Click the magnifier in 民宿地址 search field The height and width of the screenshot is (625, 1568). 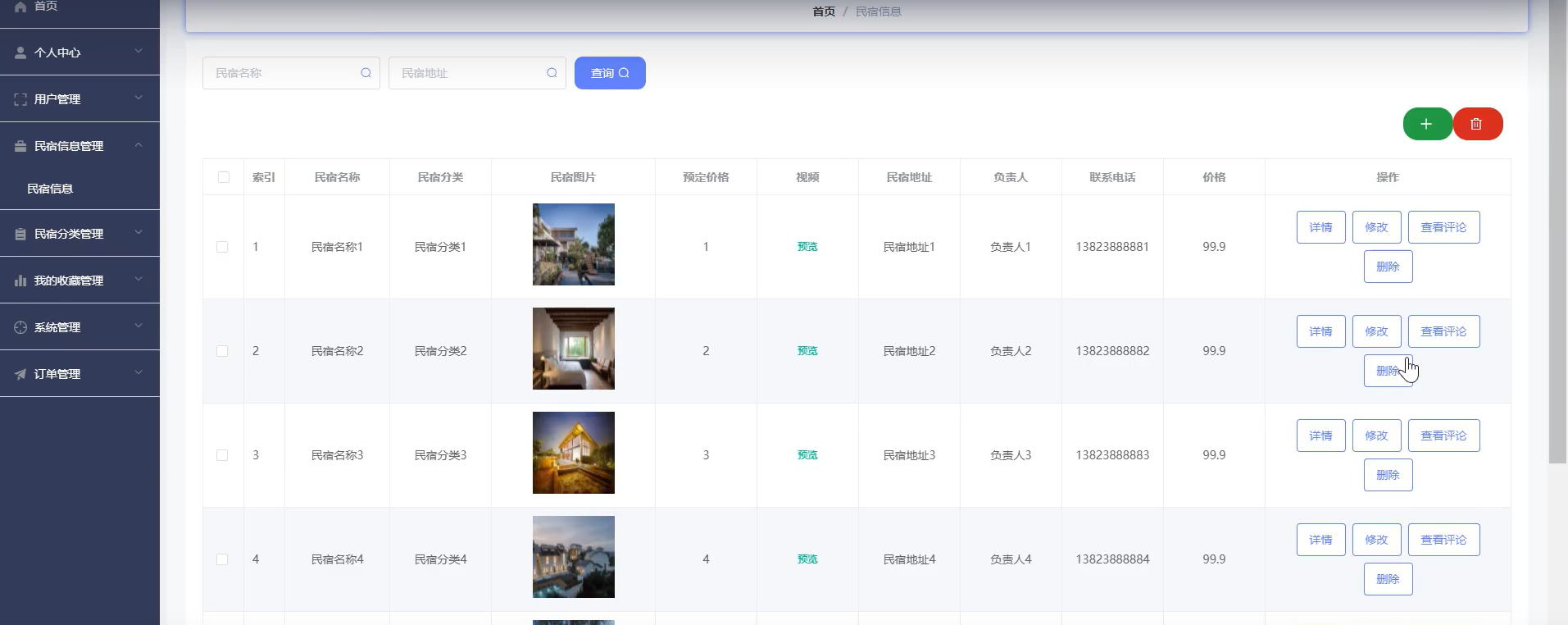(x=552, y=73)
